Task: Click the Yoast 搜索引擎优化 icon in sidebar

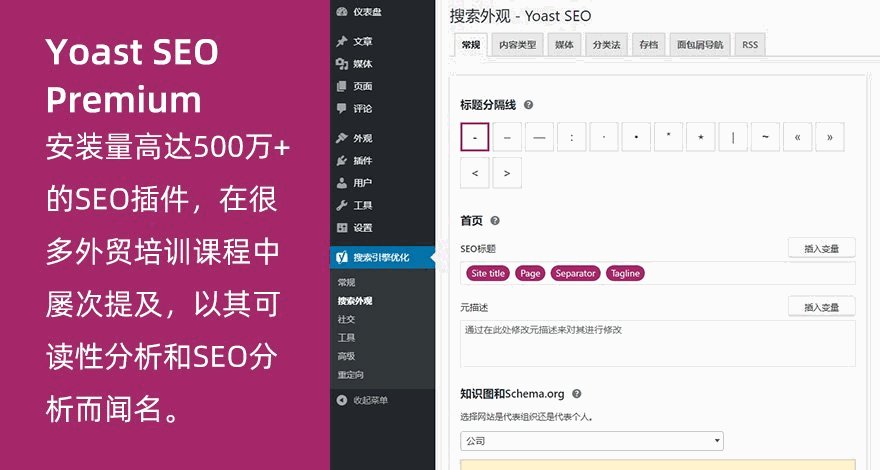Action: [x=342, y=257]
